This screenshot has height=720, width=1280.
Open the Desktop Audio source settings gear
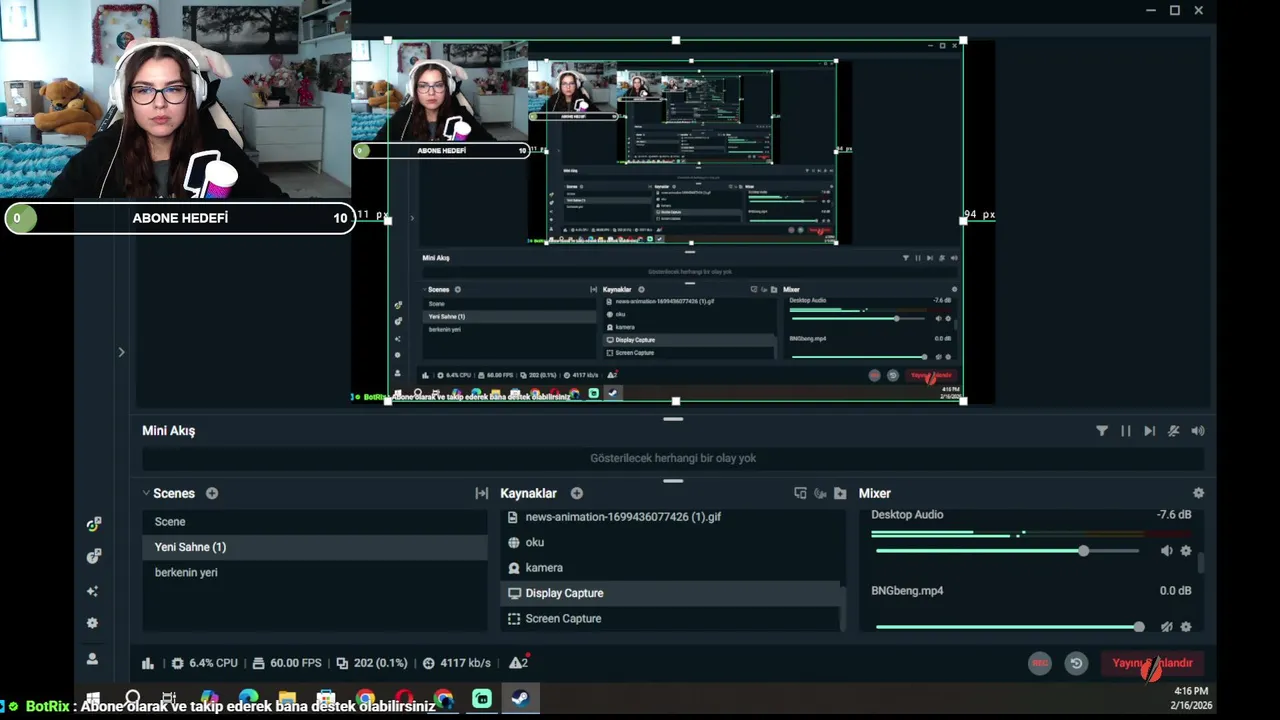pyautogui.click(x=1186, y=551)
